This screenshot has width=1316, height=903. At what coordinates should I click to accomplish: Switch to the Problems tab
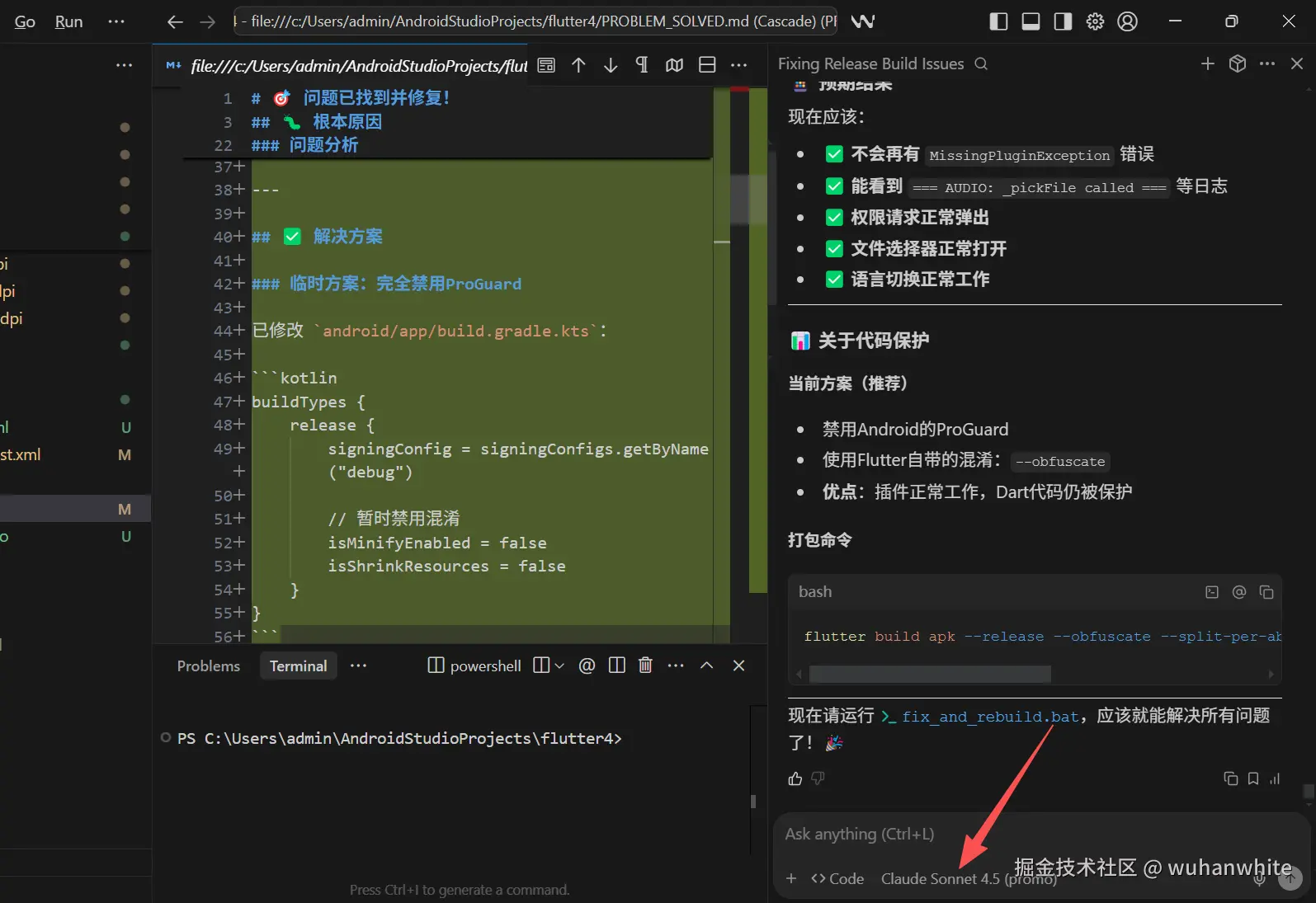click(208, 666)
